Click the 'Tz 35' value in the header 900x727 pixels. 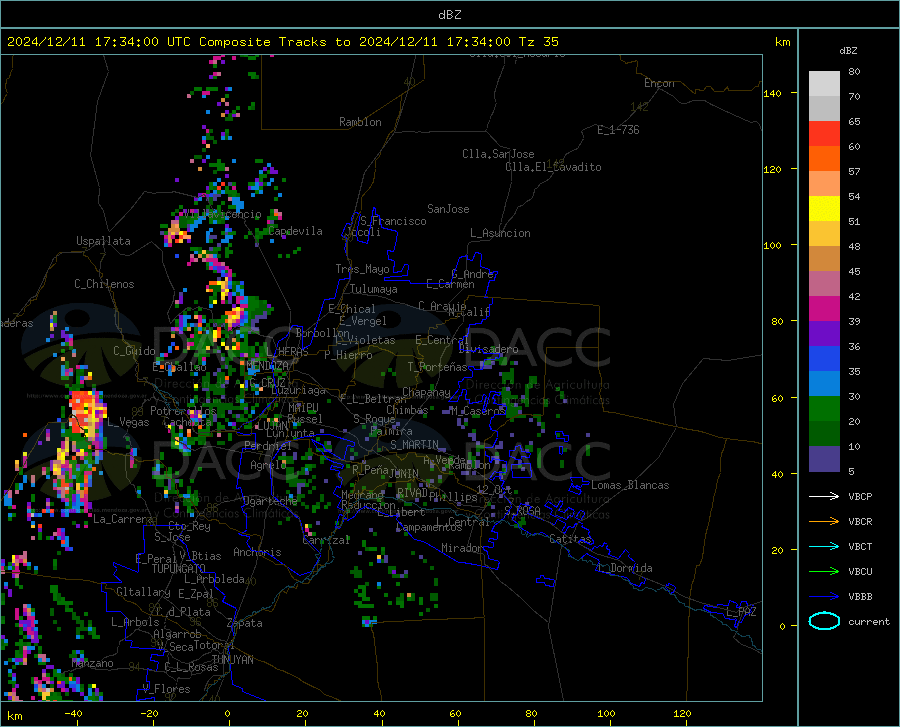coord(538,42)
